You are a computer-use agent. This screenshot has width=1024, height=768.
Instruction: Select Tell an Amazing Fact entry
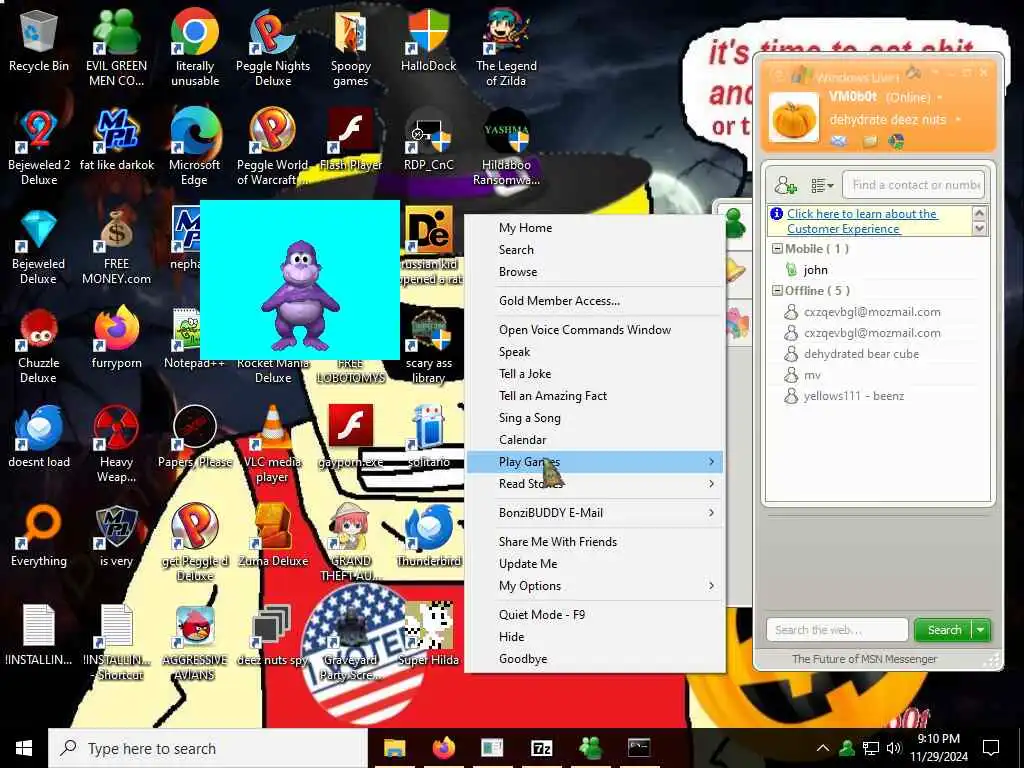click(x=552, y=396)
